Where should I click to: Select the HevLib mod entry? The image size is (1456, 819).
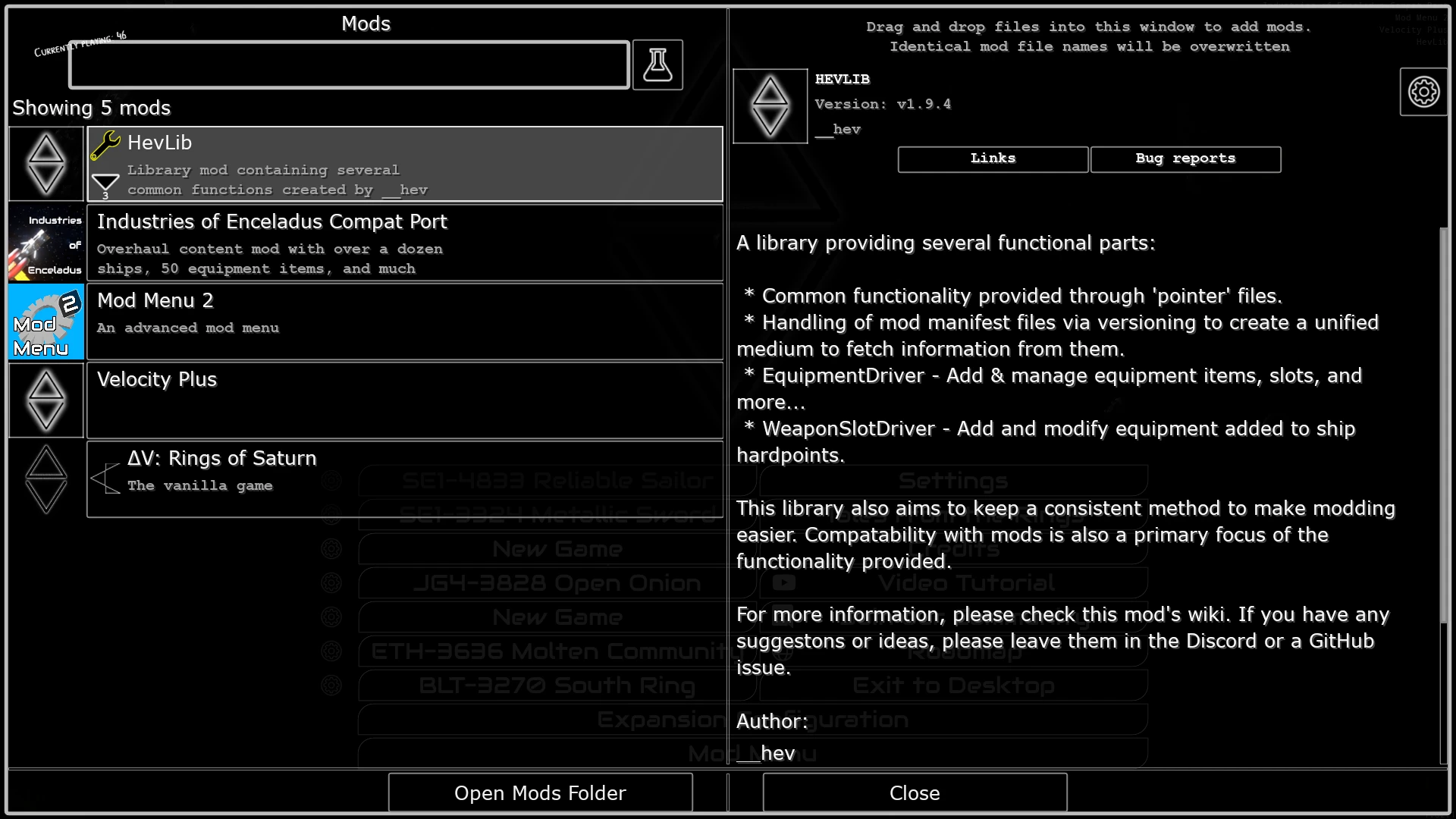[x=405, y=164]
